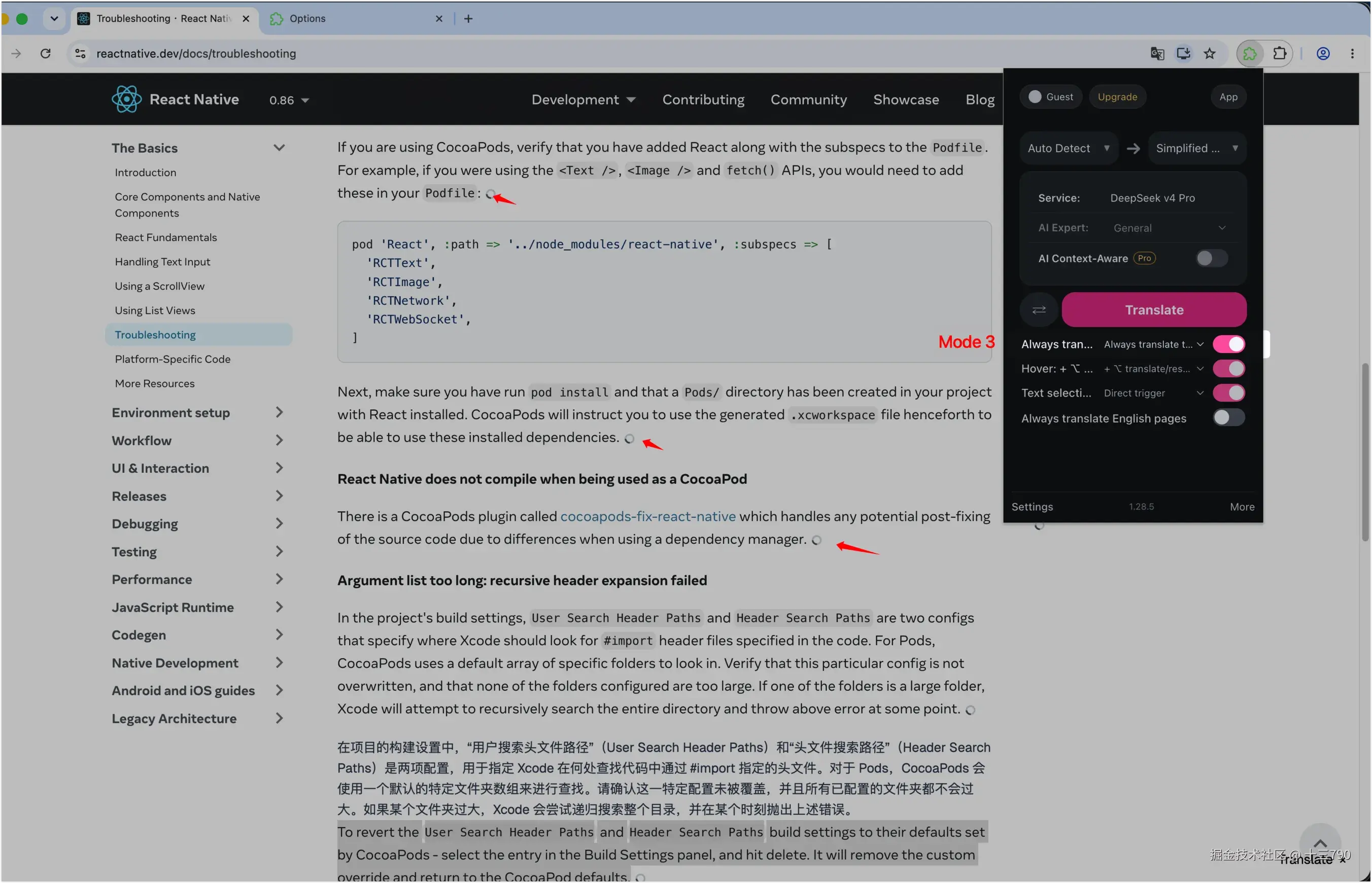Click the React Native atom logo

(x=126, y=99)
